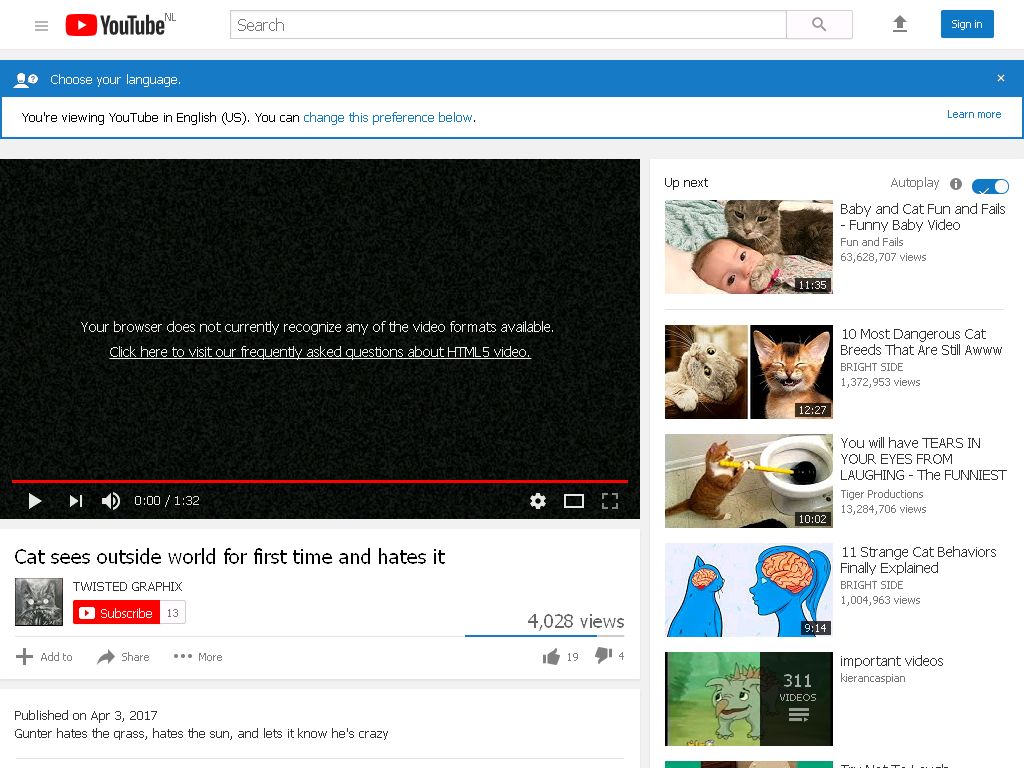Subscribe to TWISTED GRAPHIX
Image resolution: width=1024 pixels, height=768 pixels.
(116, 613)
